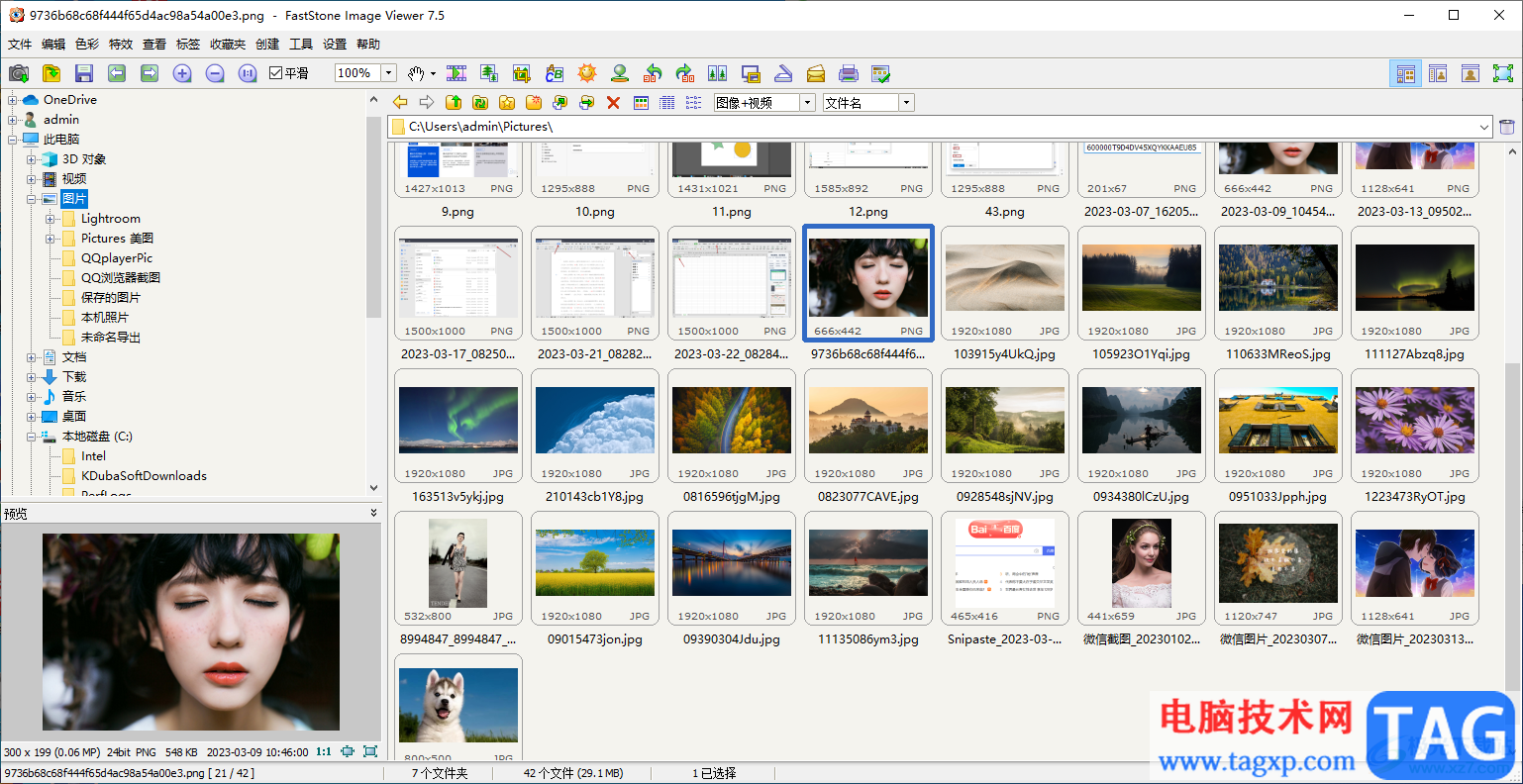Open the Print icon in toolbar
The height and width of the screenshot is (784, 1523).
click(x=849, y=73)
